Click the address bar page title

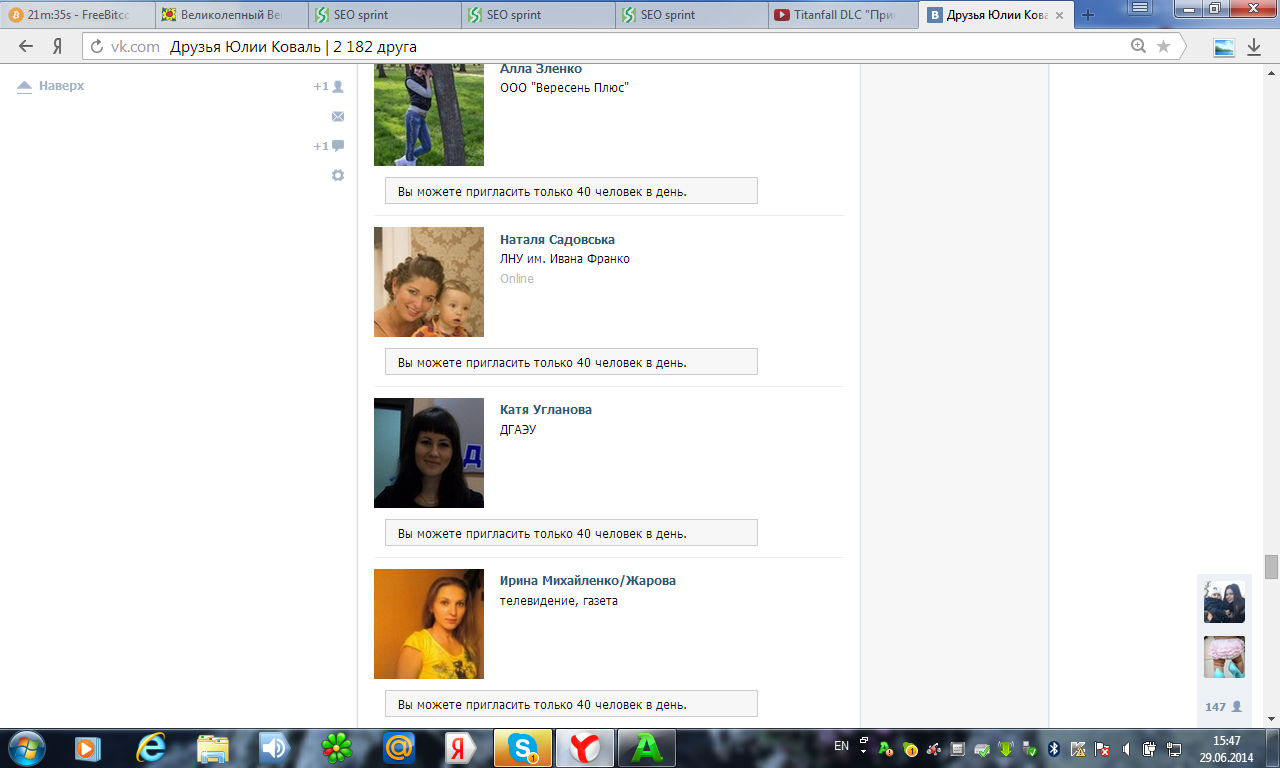click(x=293, y=47)
